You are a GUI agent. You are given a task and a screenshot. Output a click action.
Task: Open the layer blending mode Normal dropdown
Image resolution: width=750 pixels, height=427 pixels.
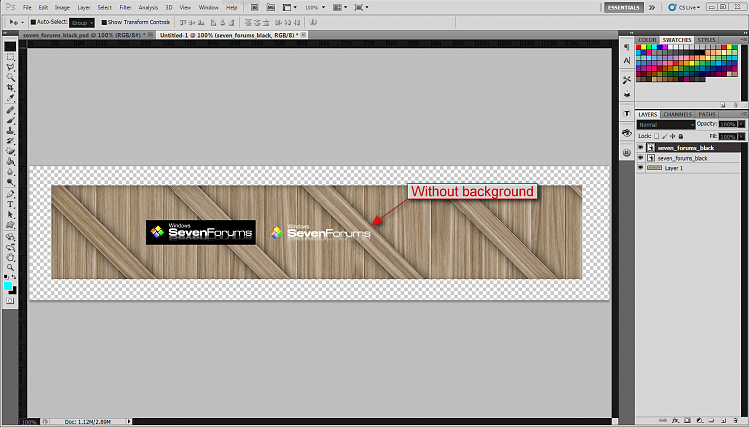tap(666, 124)
